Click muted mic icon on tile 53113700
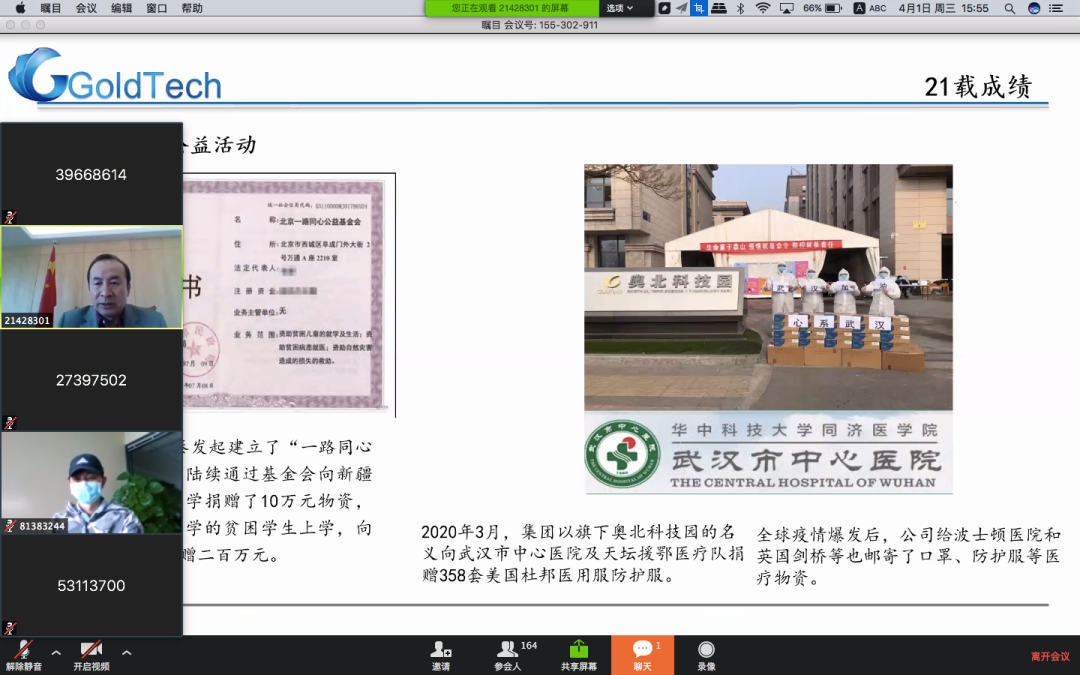This screenshot has width=1080, height=675. pos(10,627)
